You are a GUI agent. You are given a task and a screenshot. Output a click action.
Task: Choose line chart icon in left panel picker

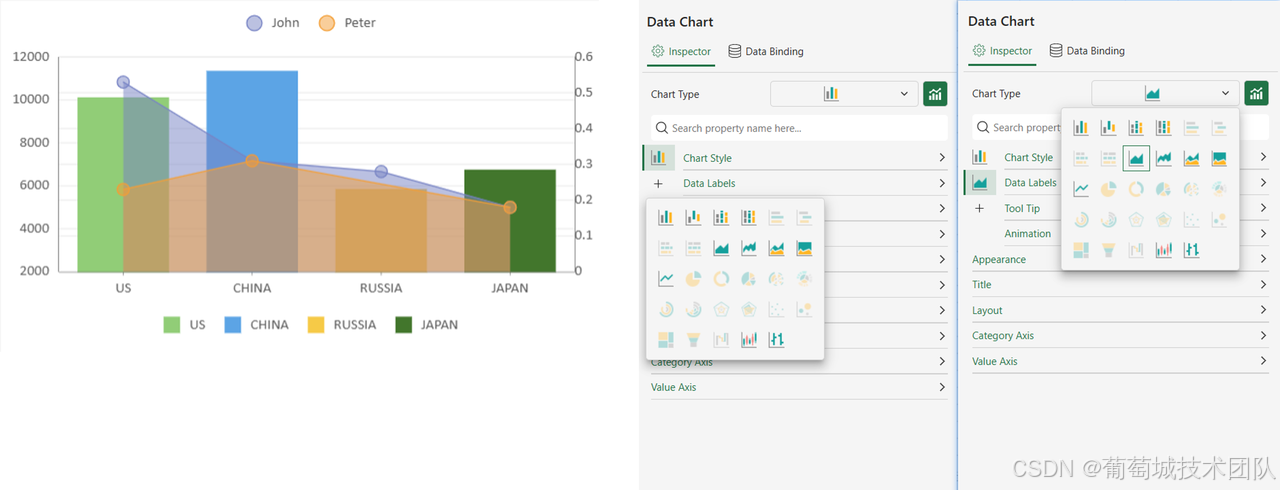[665, 279]
